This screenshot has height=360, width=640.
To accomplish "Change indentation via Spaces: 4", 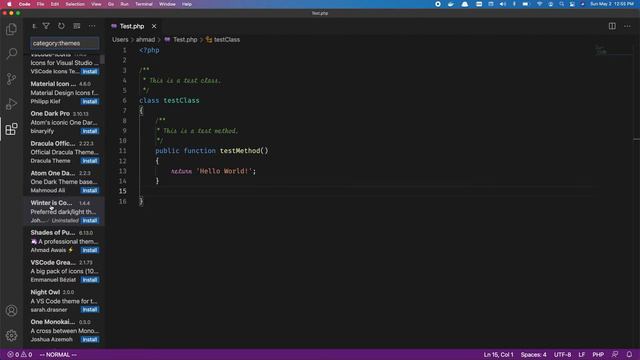I will click(533, 355).
